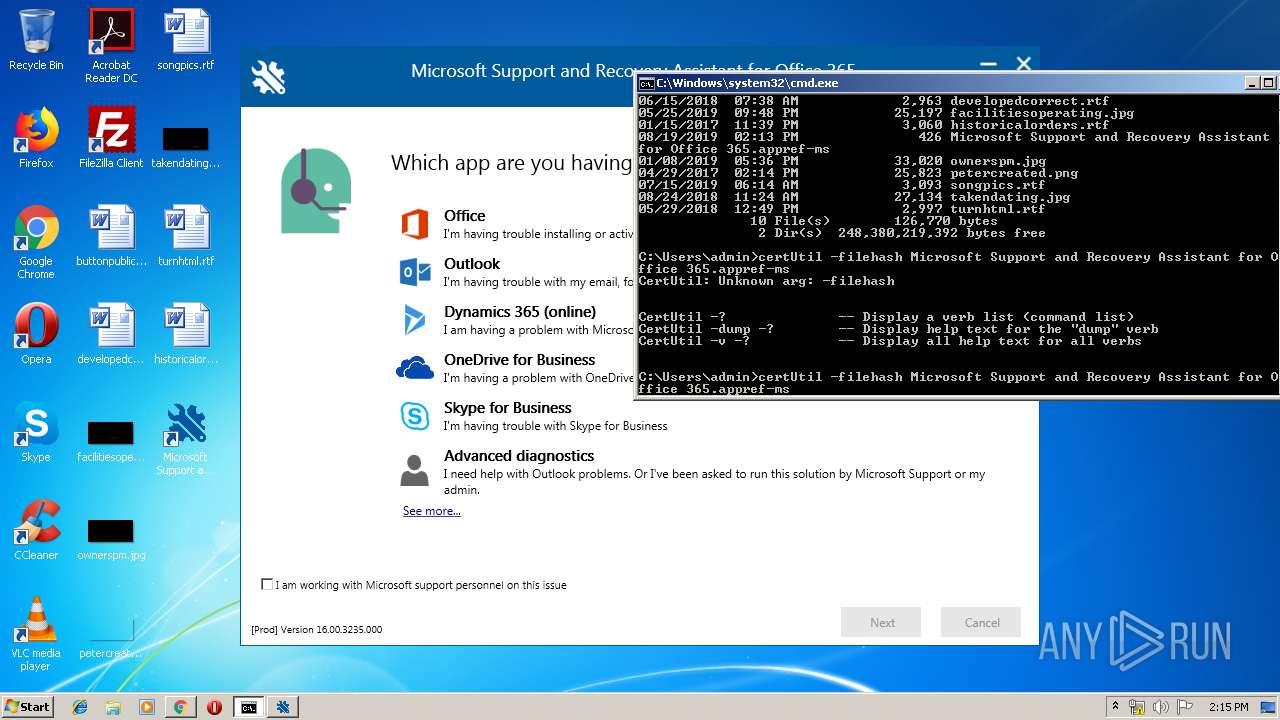Select Skype for Business label
Screen dimensions: 1280x720
pyautogui.click(x=508, y=408)
